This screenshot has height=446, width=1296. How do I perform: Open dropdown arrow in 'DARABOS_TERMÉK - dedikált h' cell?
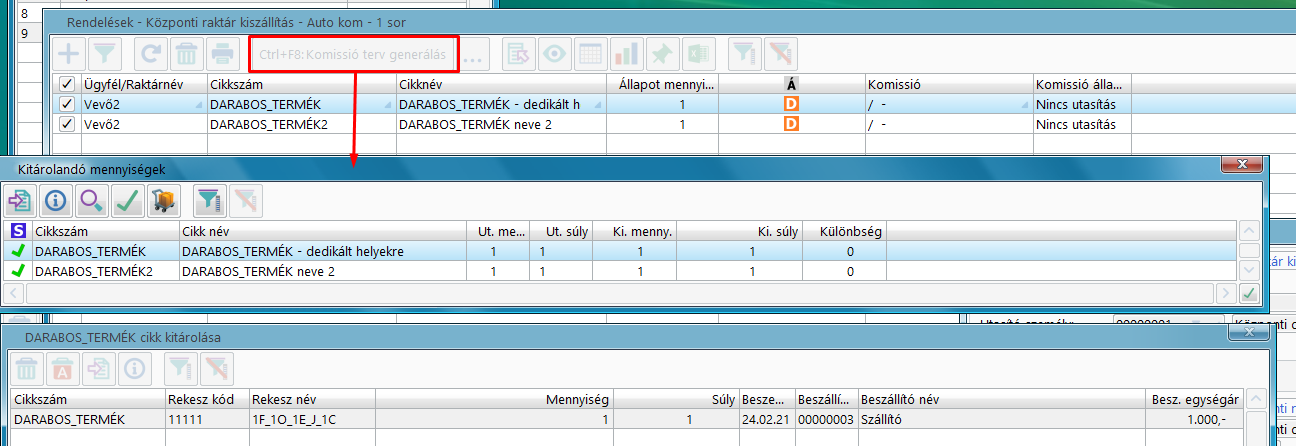coord(597,105)
